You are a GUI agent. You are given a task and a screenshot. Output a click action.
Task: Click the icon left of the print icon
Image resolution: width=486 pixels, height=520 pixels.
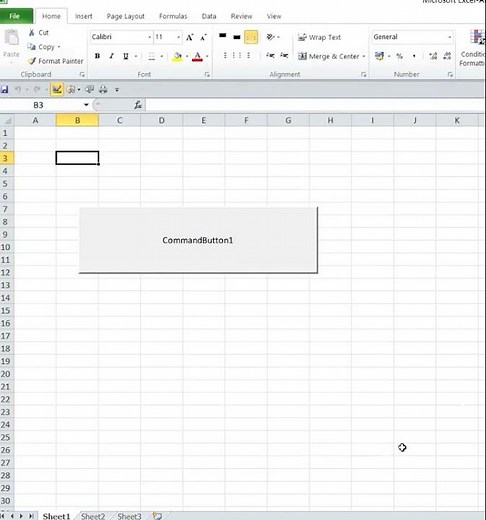click(89, 89)
